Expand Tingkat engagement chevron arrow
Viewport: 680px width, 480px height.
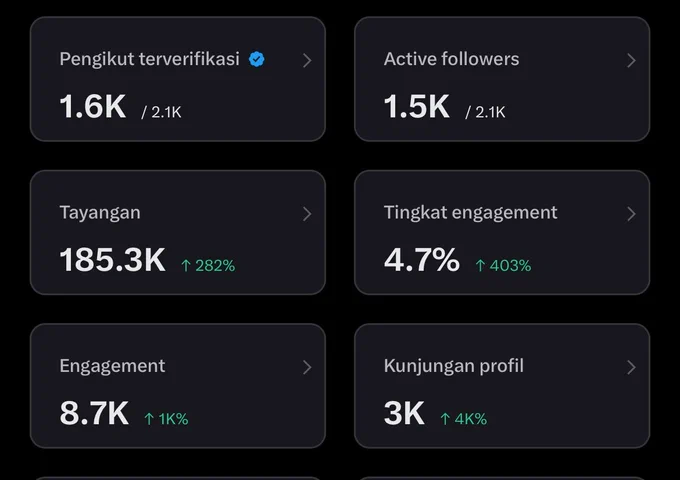631,214
